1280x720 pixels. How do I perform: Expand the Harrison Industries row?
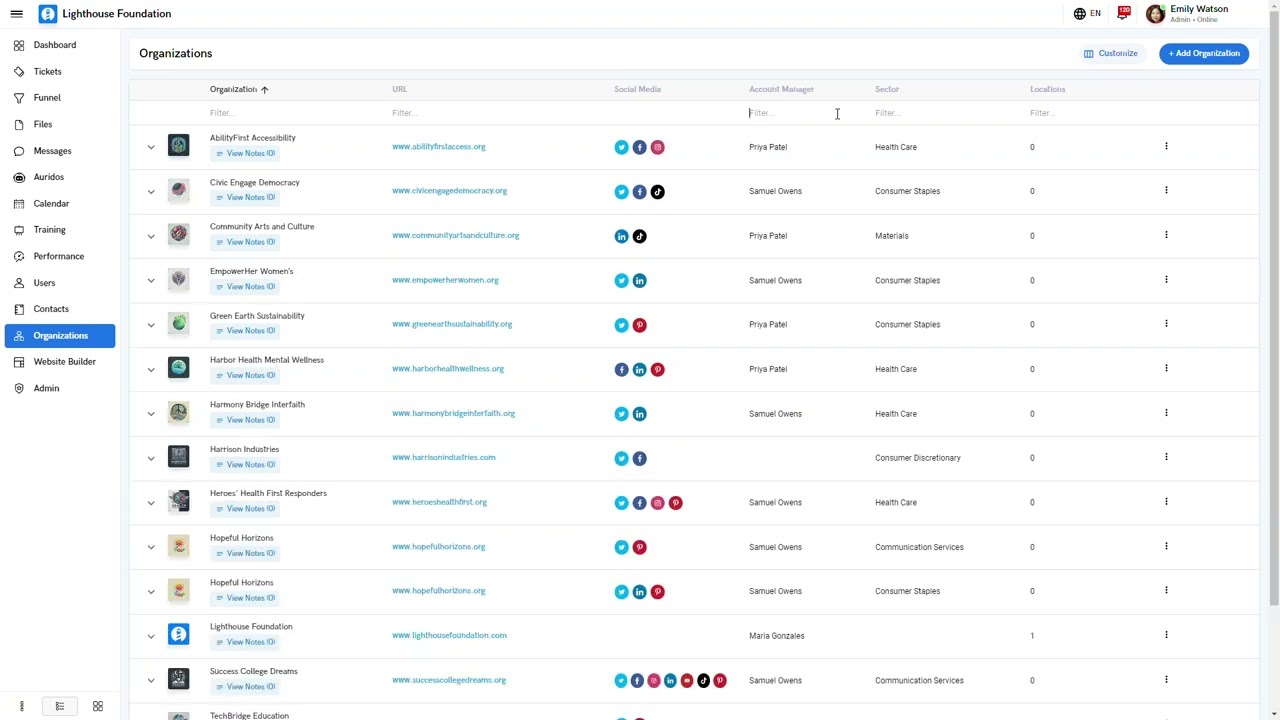point(151,458)
